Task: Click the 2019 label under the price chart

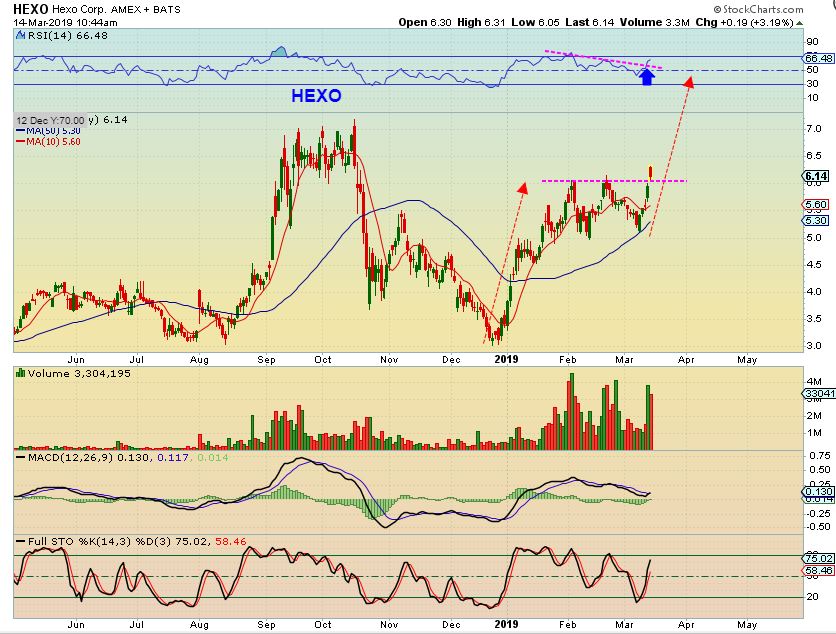Action: coord(506,359)
